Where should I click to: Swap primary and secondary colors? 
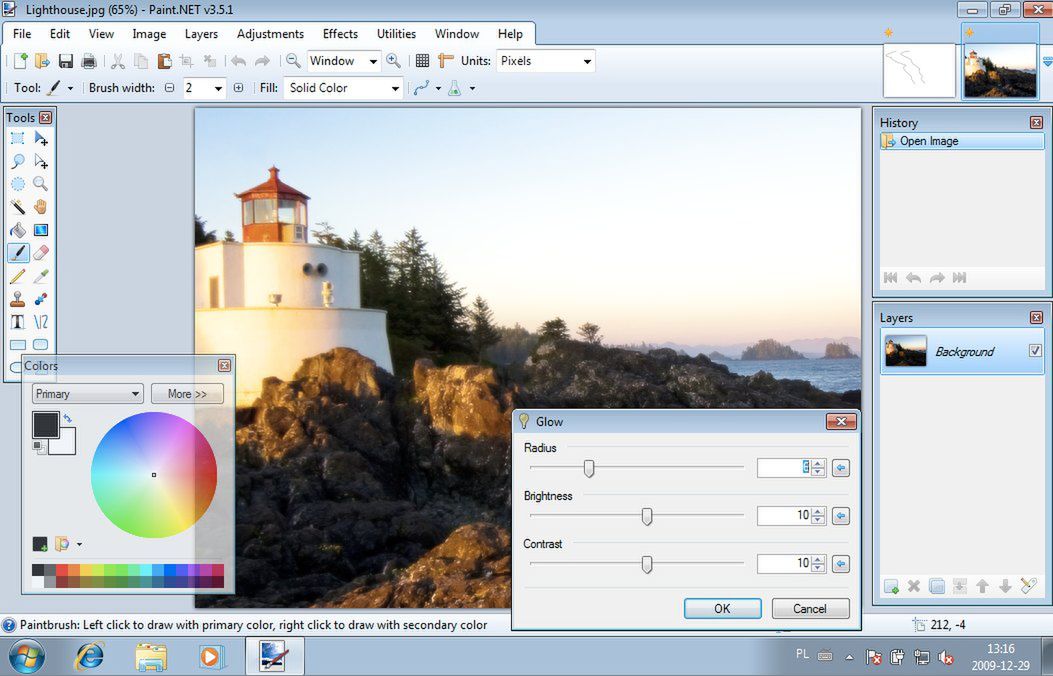(67, 418)
